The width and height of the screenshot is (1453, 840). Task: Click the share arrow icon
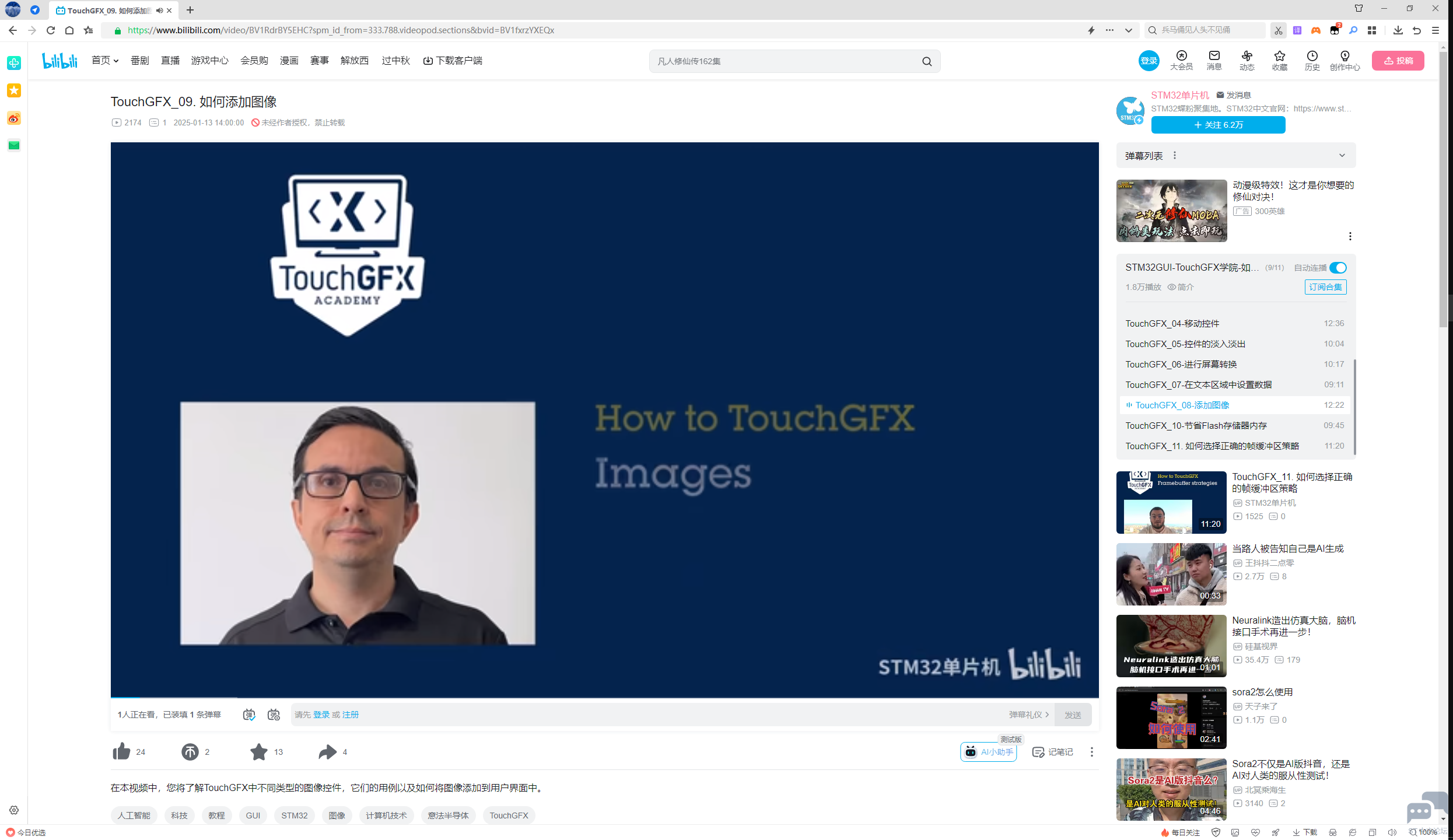(327, 751)
